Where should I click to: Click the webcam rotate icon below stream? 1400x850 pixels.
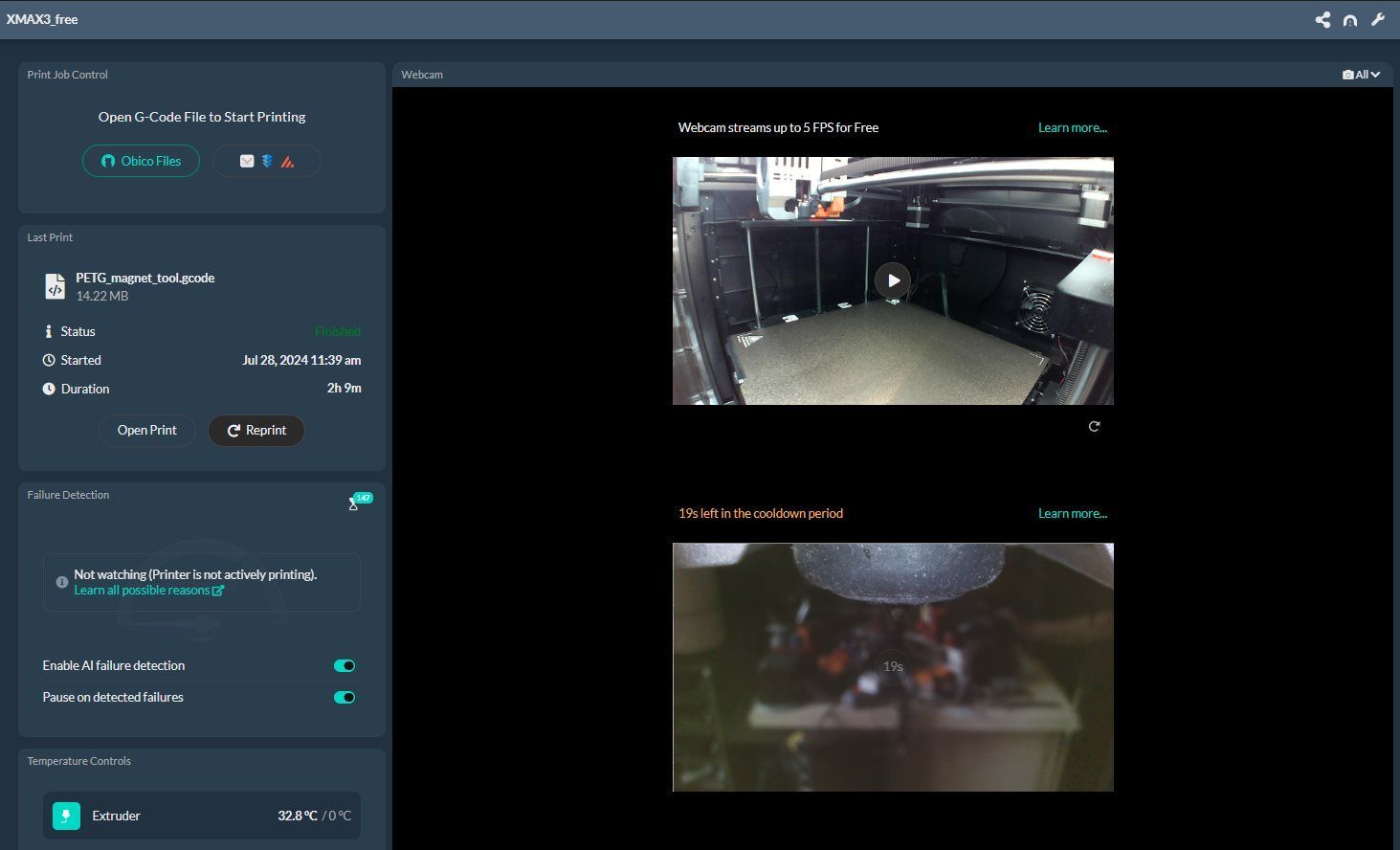pos(1094,427)
